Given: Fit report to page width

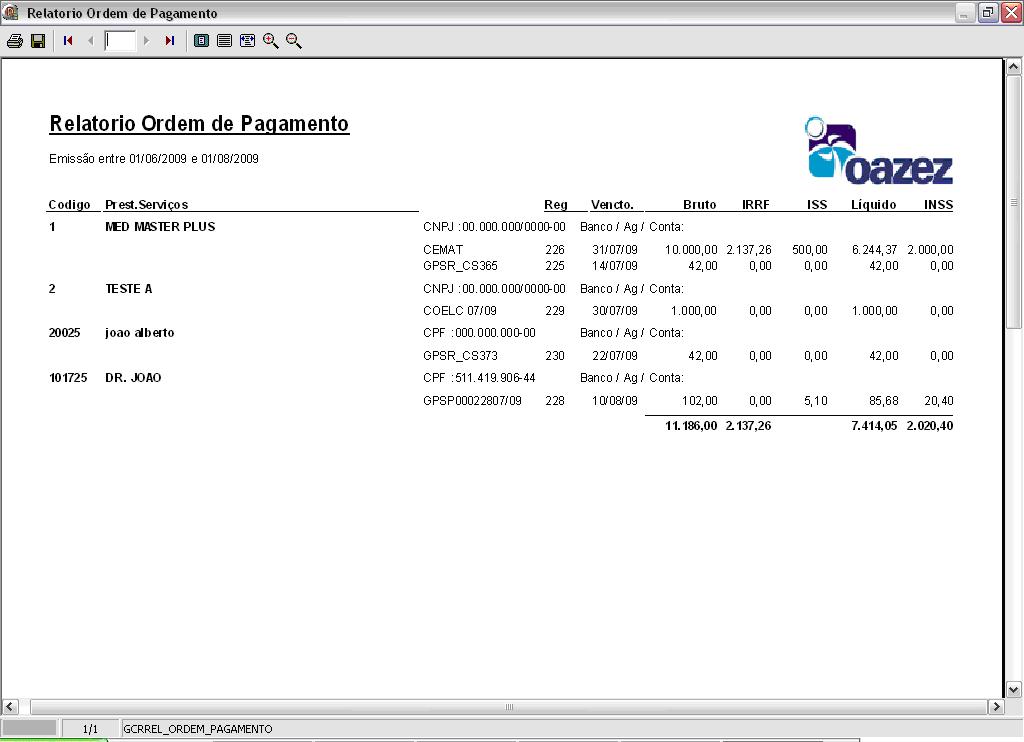Looking at the screenshot, I should 248,40.
